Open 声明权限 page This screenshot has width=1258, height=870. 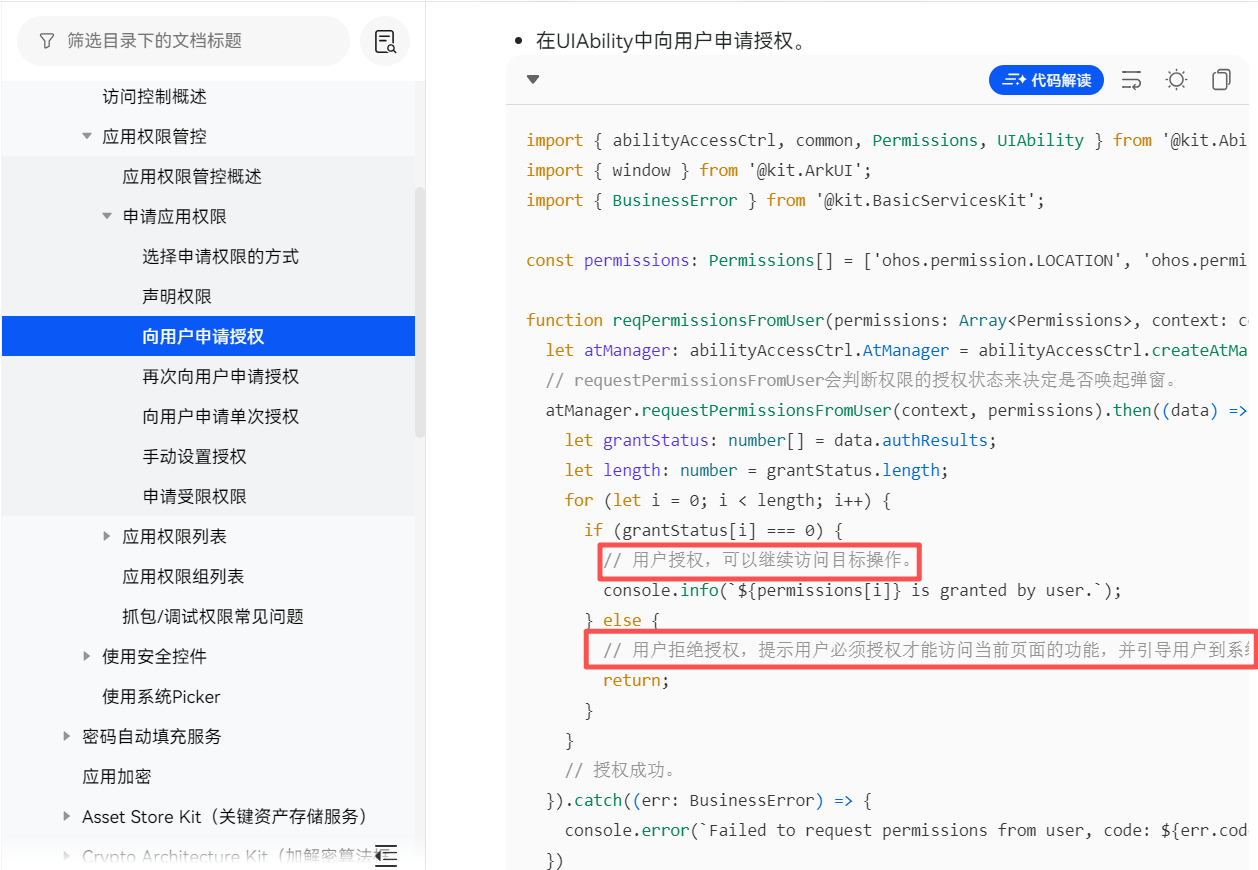(177, 297)
